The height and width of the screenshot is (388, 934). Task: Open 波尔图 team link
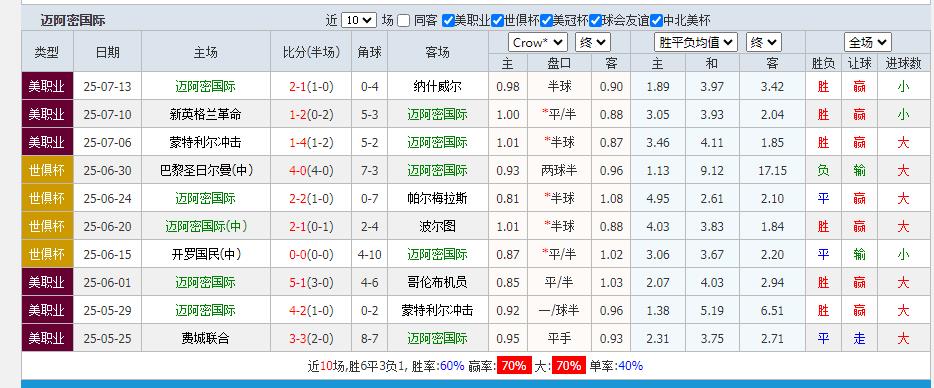click(x=437, y=226)
